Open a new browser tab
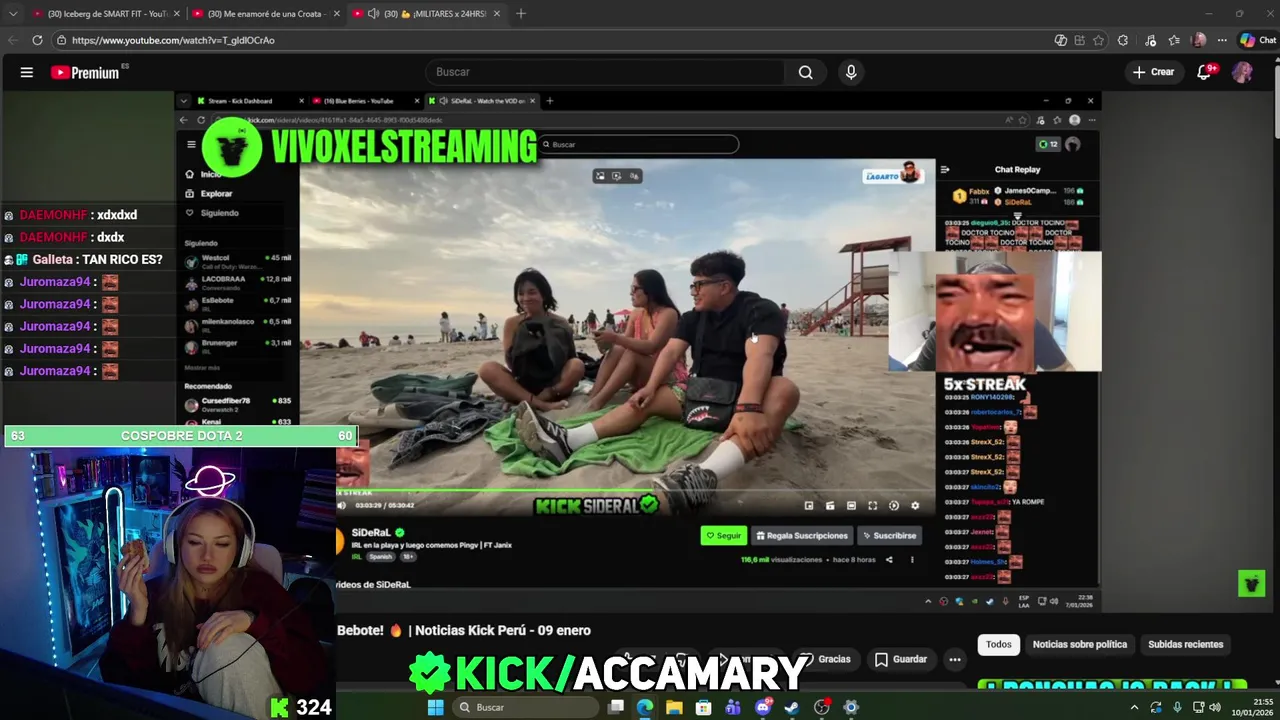1280x720 pixels. pos(521,14)
